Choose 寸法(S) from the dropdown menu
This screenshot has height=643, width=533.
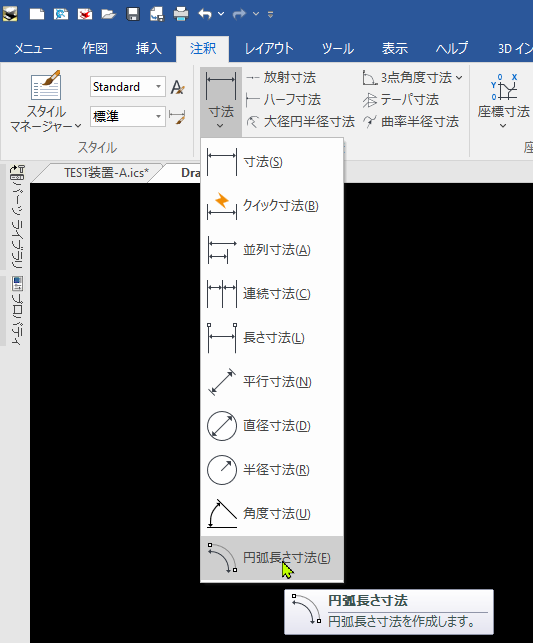(x=272, y=162)
